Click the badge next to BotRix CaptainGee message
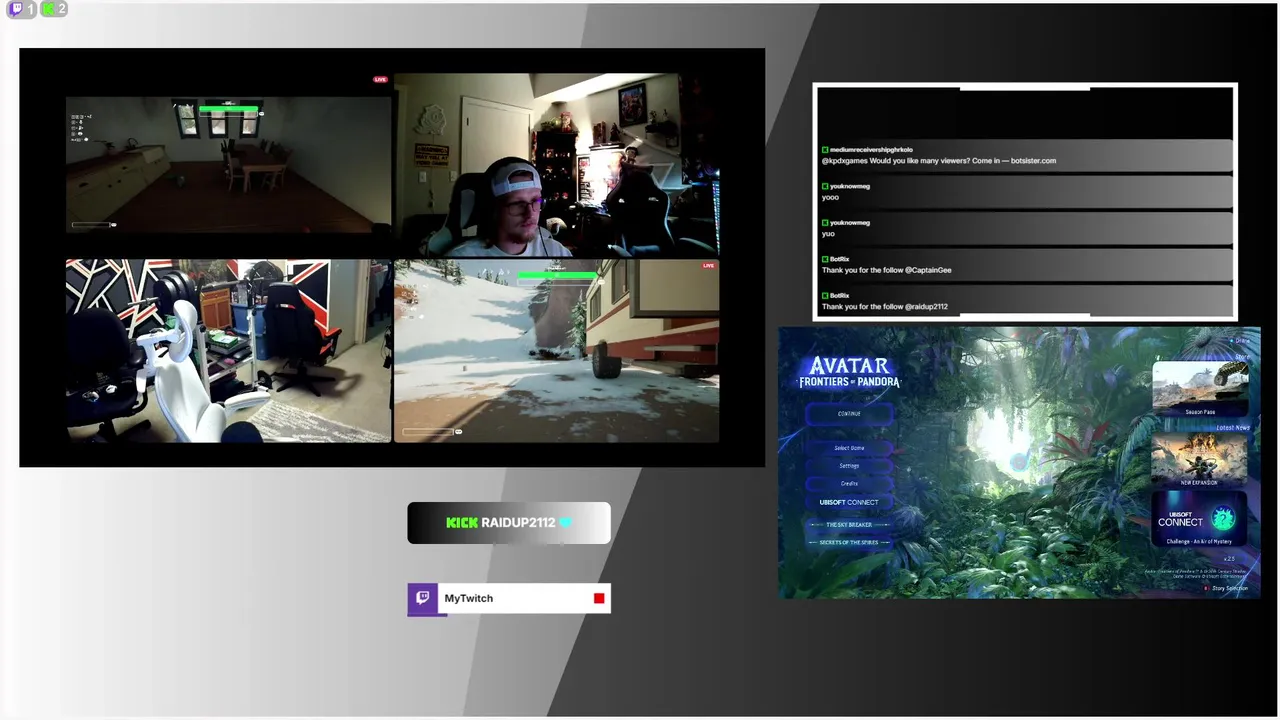The height and width of the screenshot is (720, 1280). [x=825, y=259]
